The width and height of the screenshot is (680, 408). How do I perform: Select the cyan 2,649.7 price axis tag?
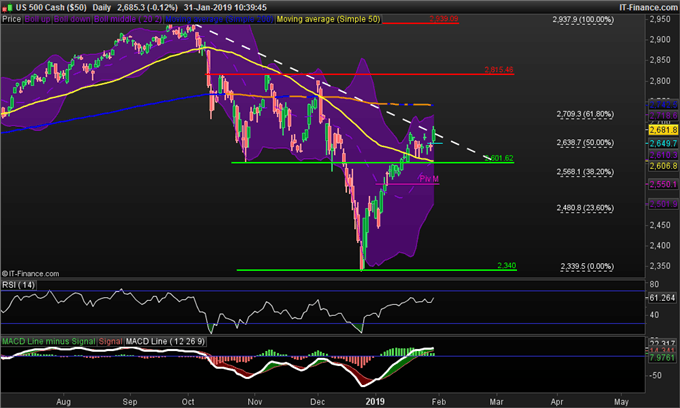(x=663, y=144)
